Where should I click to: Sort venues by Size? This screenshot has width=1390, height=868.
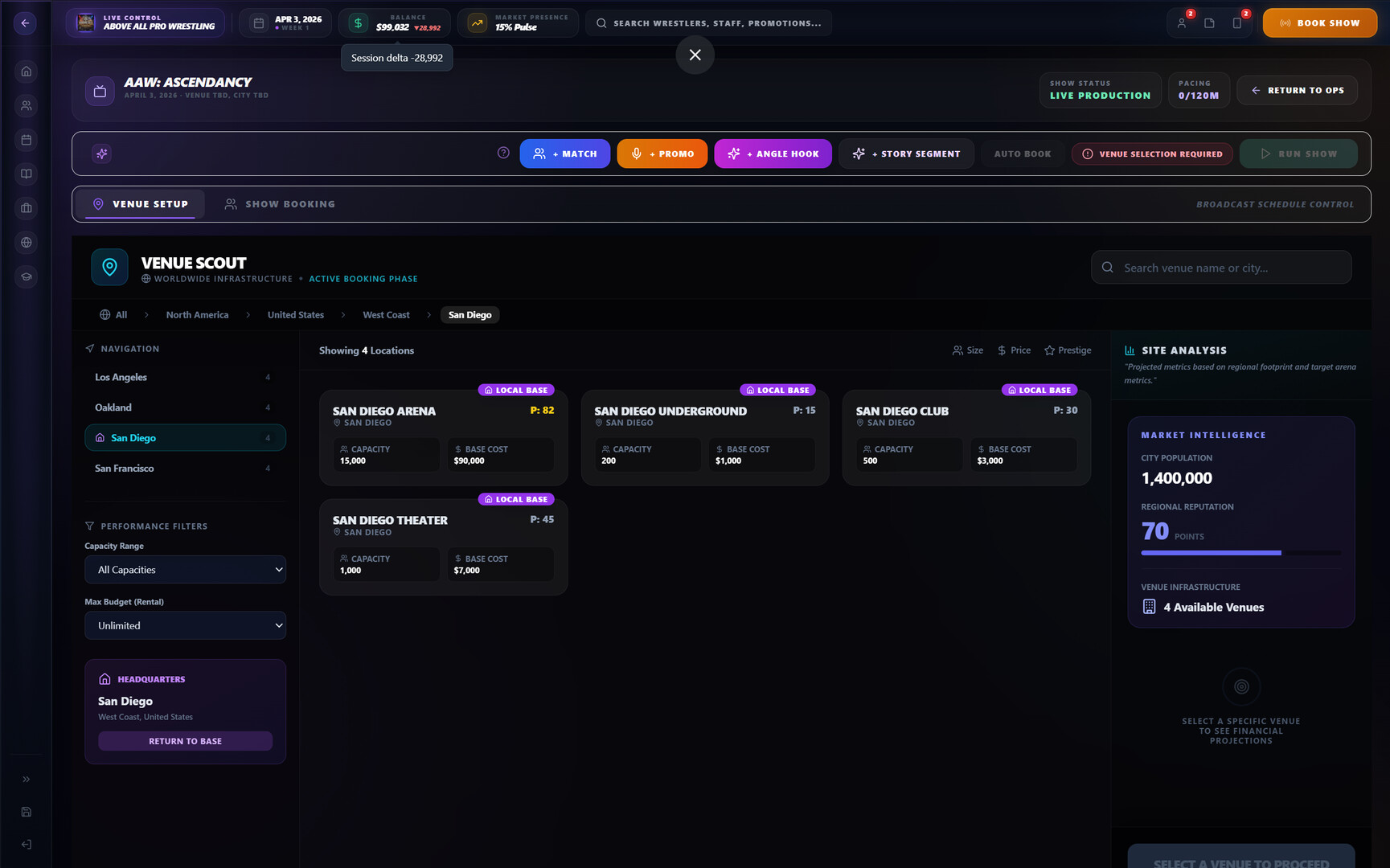968,350
